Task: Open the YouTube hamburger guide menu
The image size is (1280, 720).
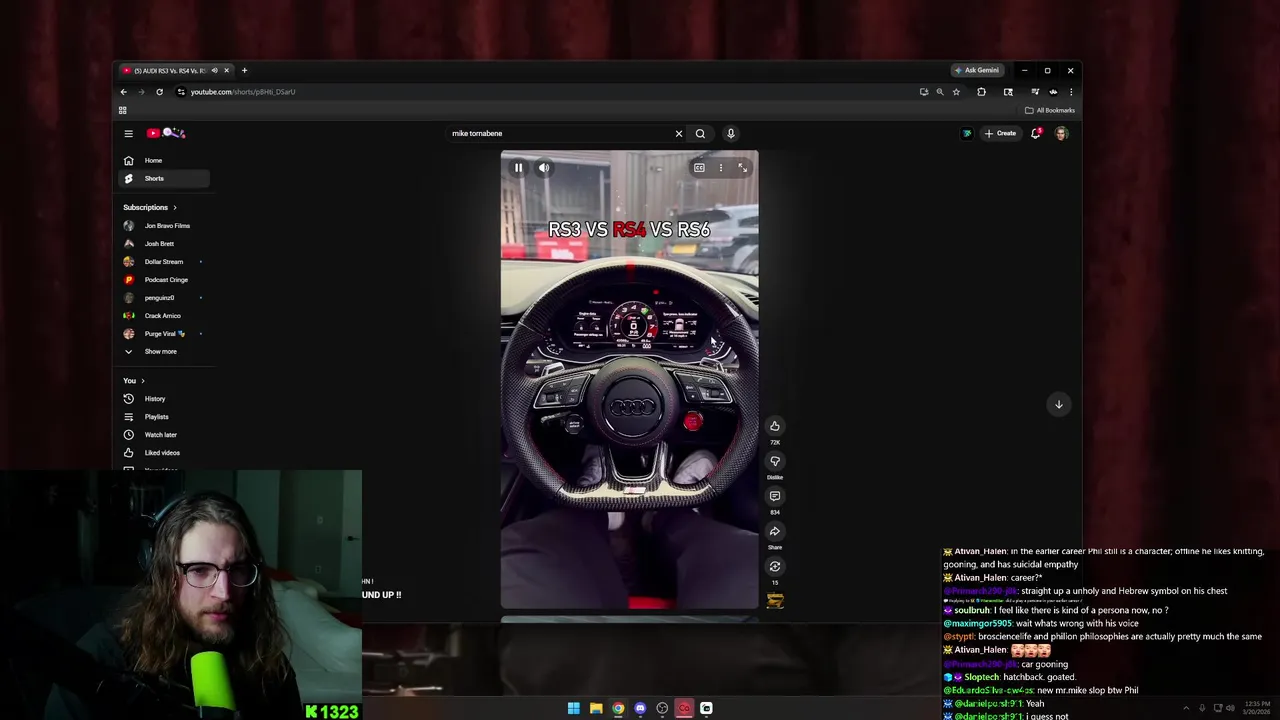Action: point(128,133)
